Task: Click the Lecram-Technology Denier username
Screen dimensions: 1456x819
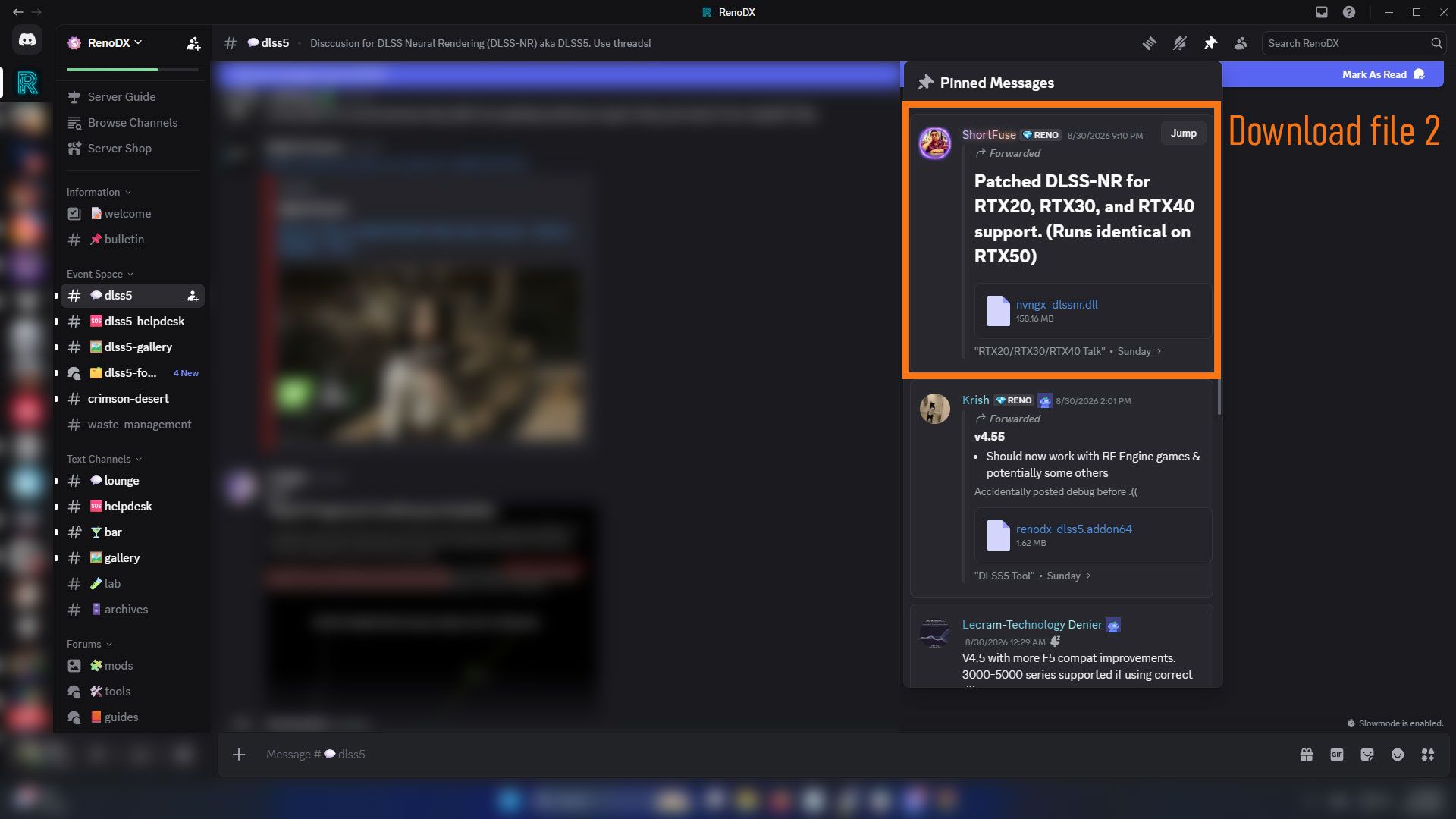Action: tap(1032, 624)
